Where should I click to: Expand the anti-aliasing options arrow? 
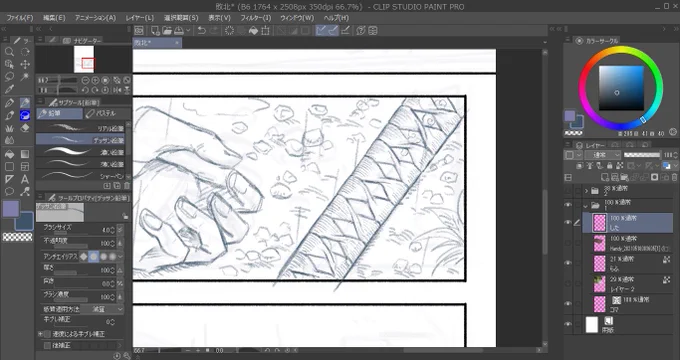(x=120, y=257)
